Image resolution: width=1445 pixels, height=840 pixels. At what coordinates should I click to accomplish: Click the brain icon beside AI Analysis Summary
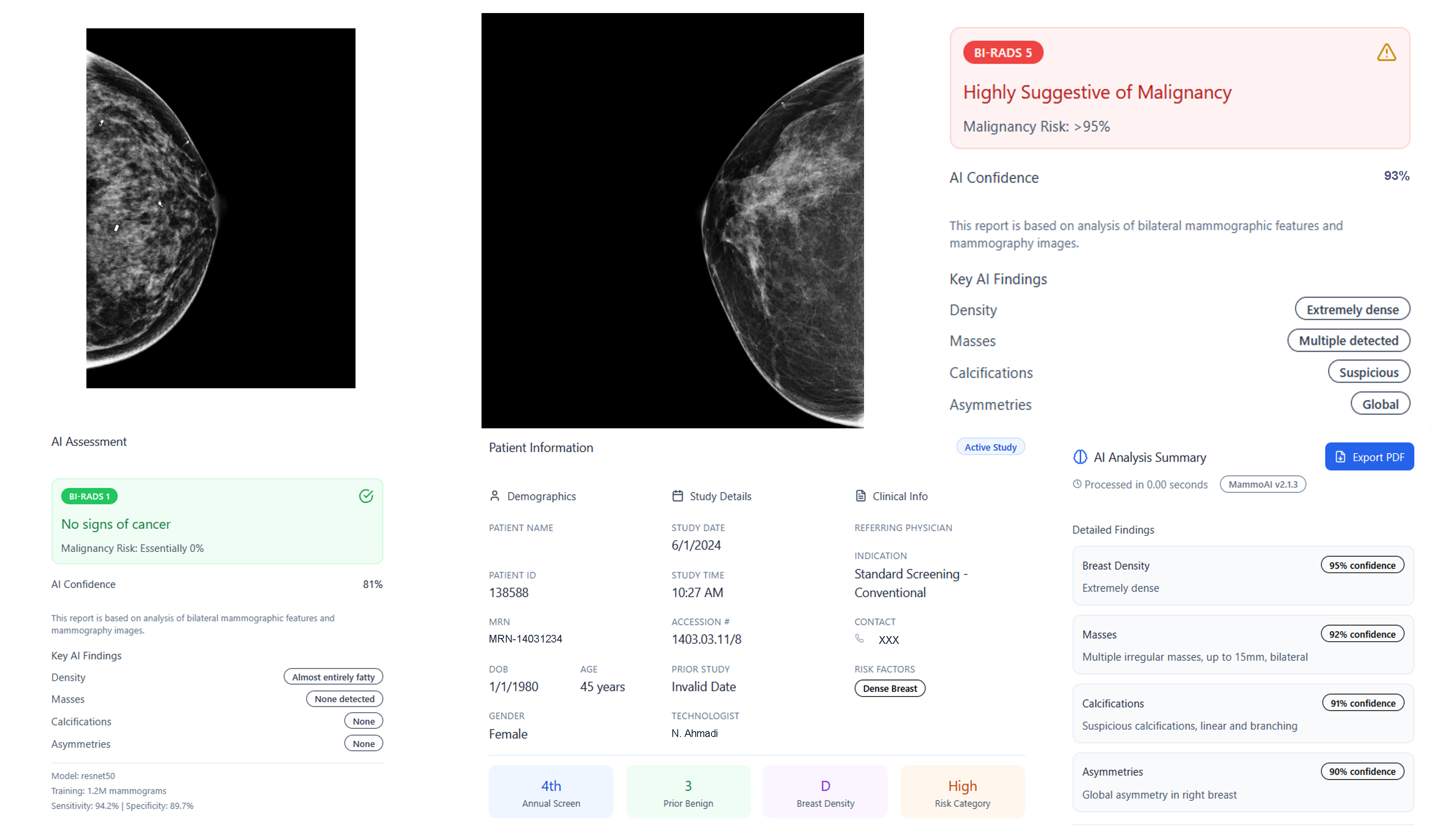click(x=1080, y=457)
